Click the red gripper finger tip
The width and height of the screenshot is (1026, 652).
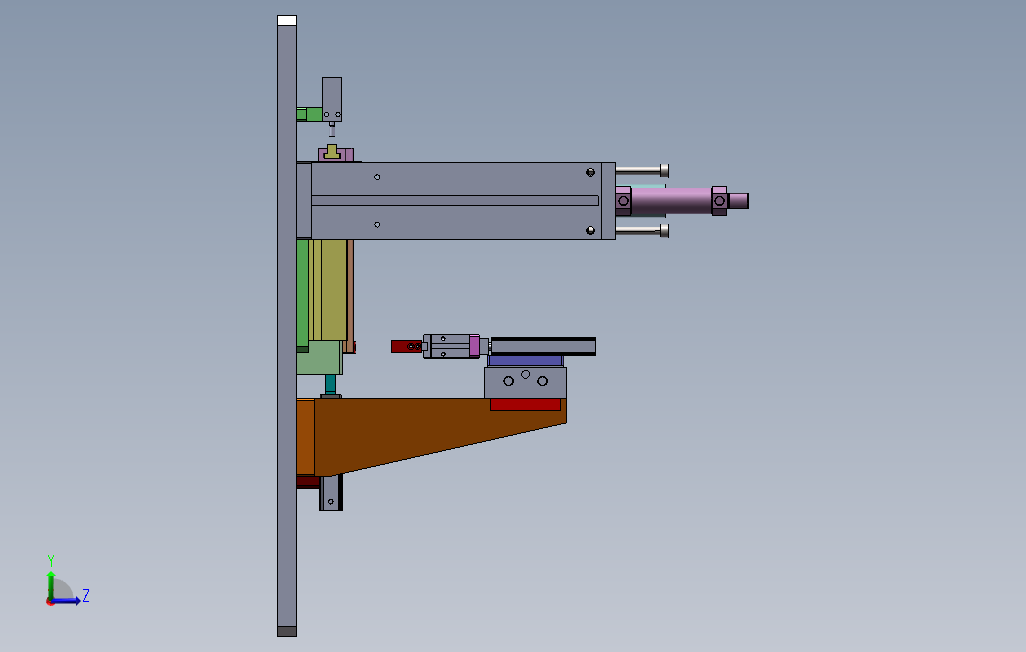point(406,346)
